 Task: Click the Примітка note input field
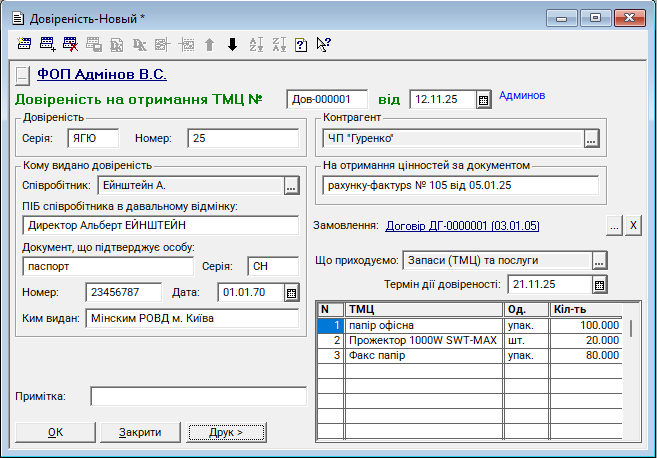pyautogui.click(x=198, y=397)
